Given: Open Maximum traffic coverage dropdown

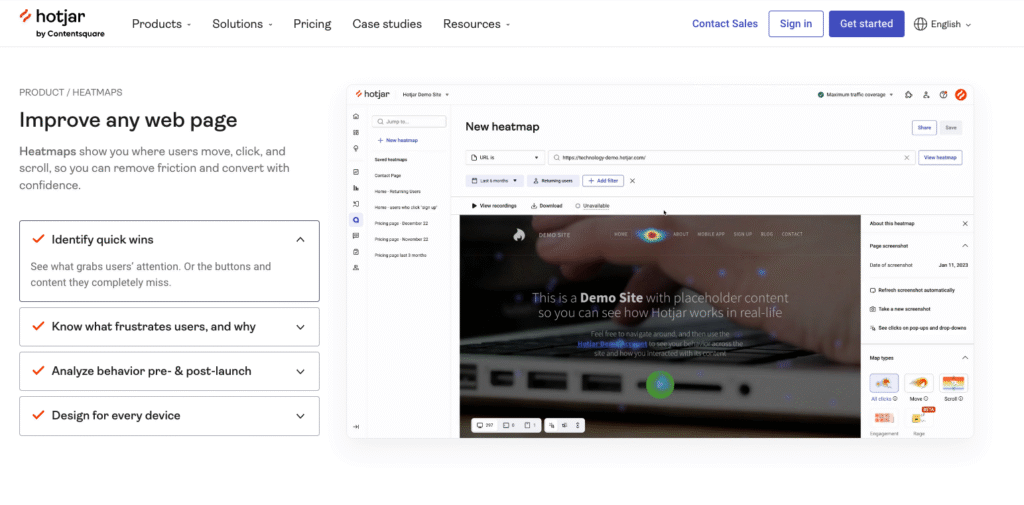Looking at the screenshot, I should click(856, 95).
